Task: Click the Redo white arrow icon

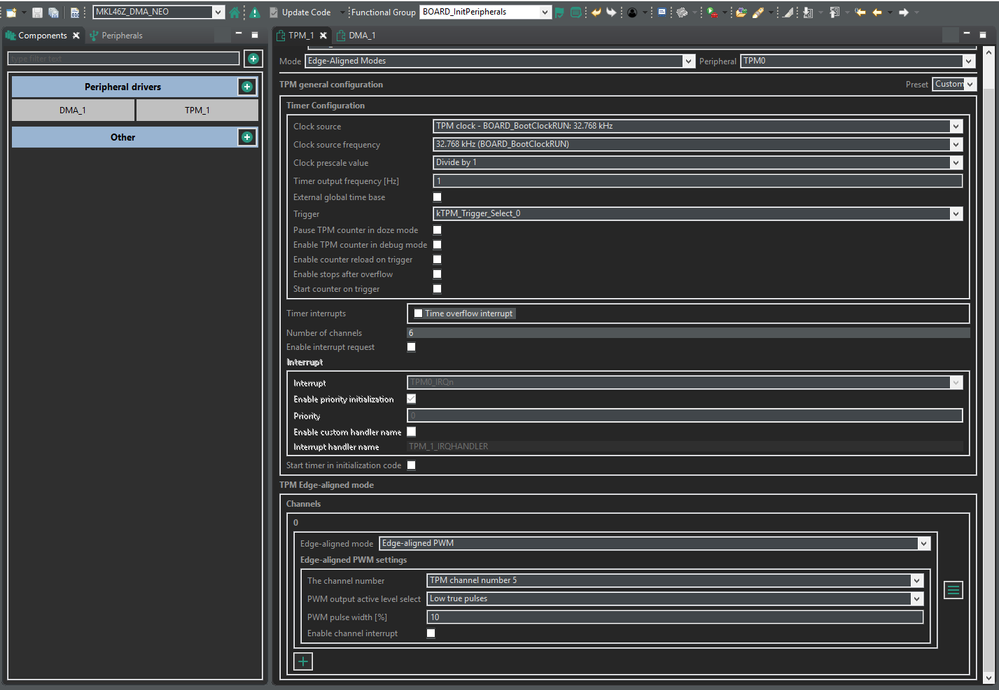Action: (611, 12)
